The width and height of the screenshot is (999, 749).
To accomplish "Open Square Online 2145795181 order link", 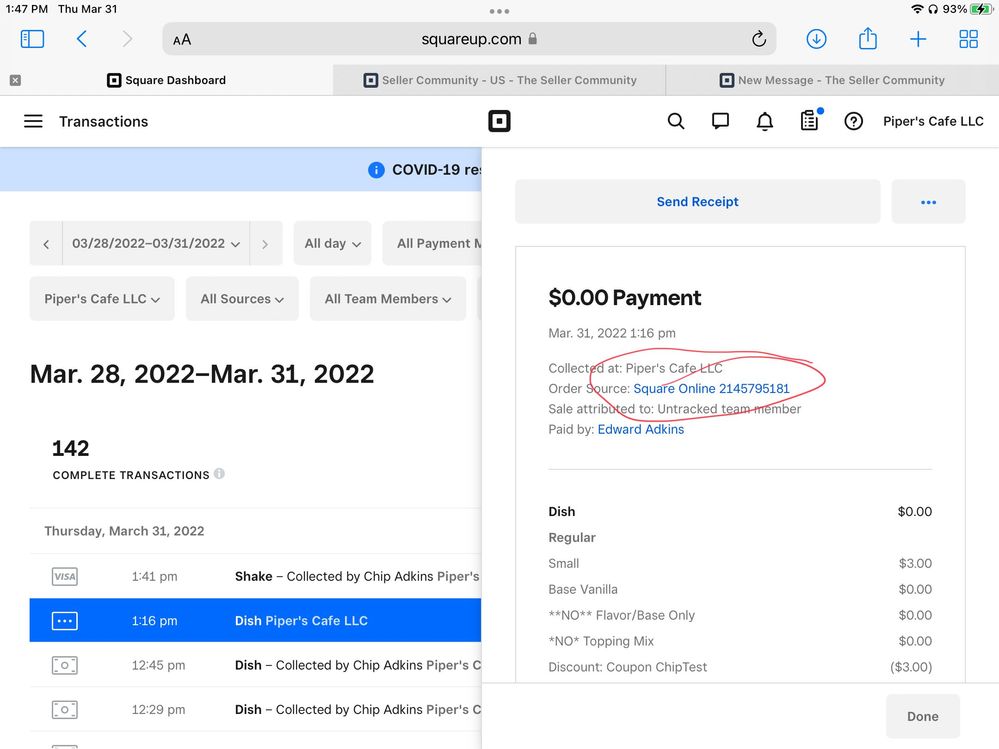I will [711, 389].
